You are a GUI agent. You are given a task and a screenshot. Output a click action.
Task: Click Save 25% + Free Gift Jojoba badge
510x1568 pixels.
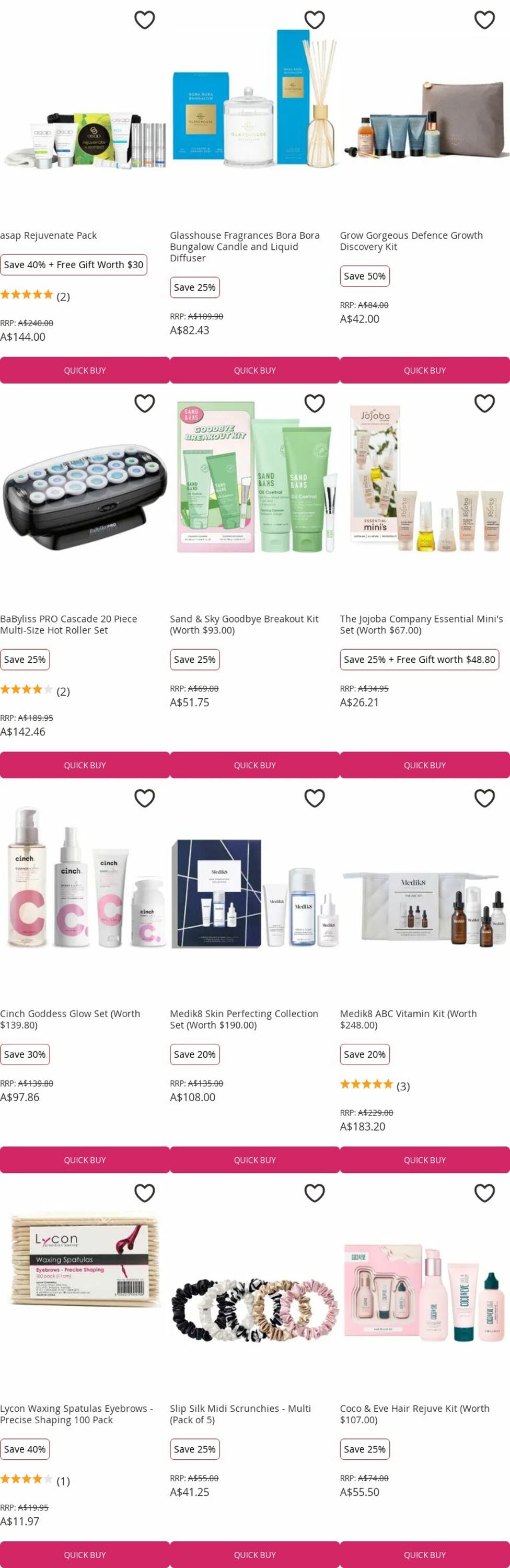pyautogui.click(x=419, y=659)
